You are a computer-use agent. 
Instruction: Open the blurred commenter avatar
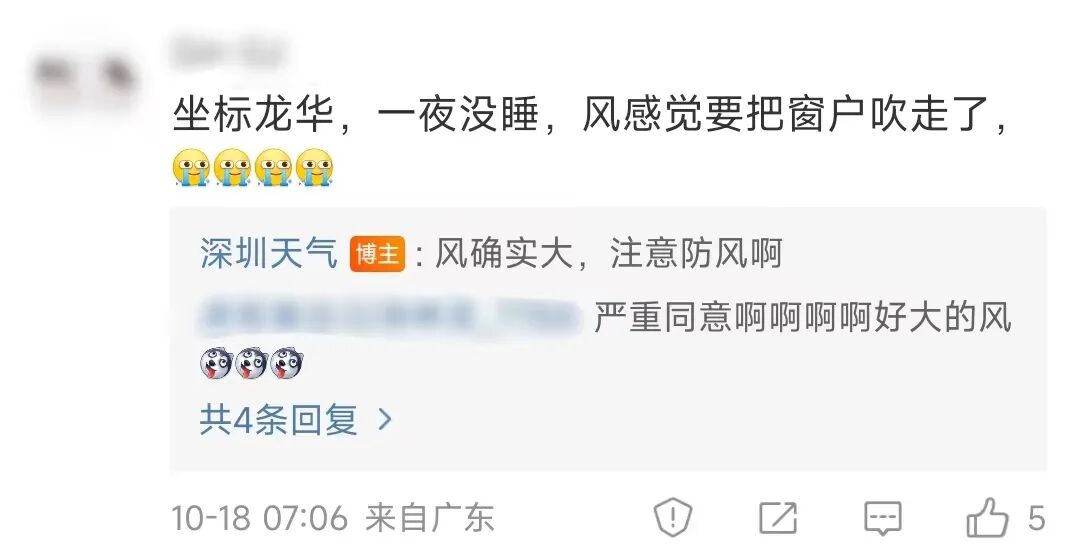83,80
